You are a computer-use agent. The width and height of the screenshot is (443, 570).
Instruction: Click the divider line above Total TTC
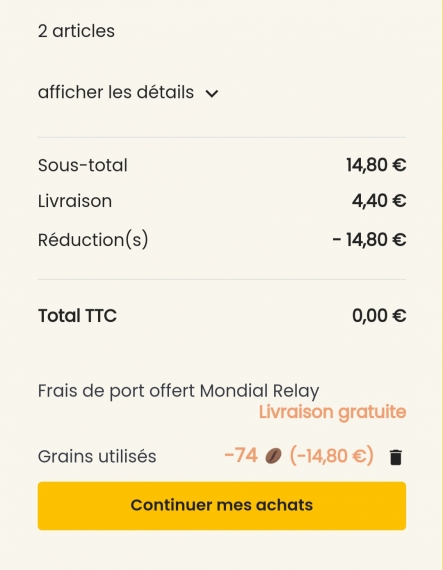[222, 280]
